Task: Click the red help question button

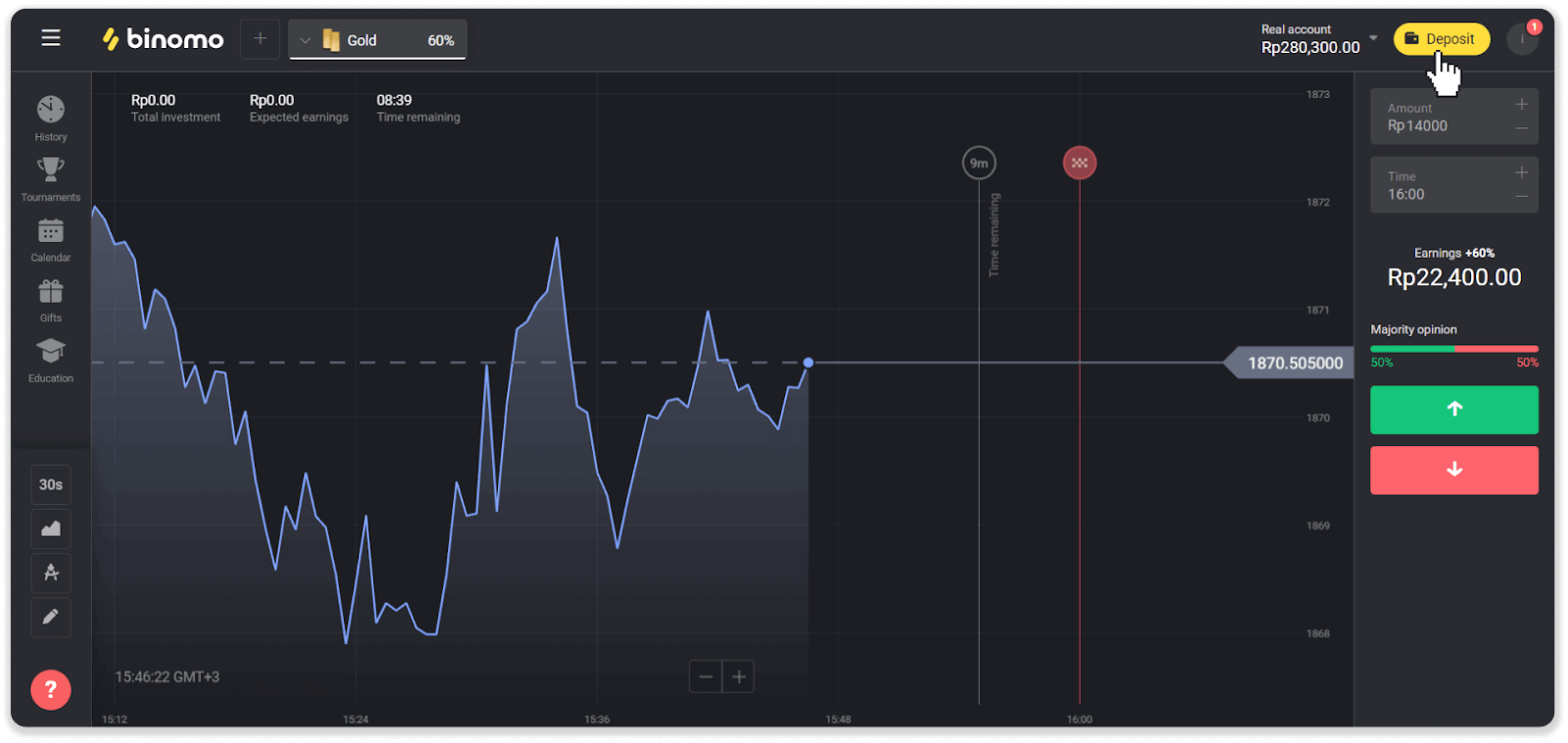Action: (51, 690)
